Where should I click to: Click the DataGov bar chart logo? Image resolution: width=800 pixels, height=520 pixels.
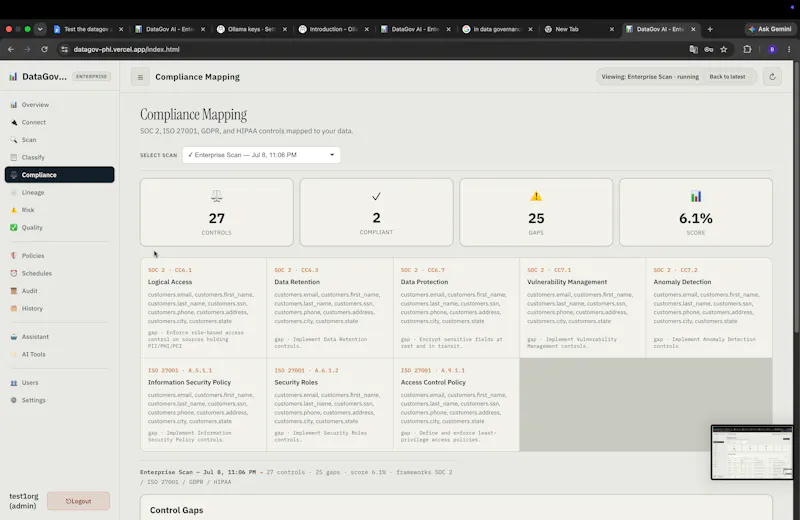[x=13, y=77]
